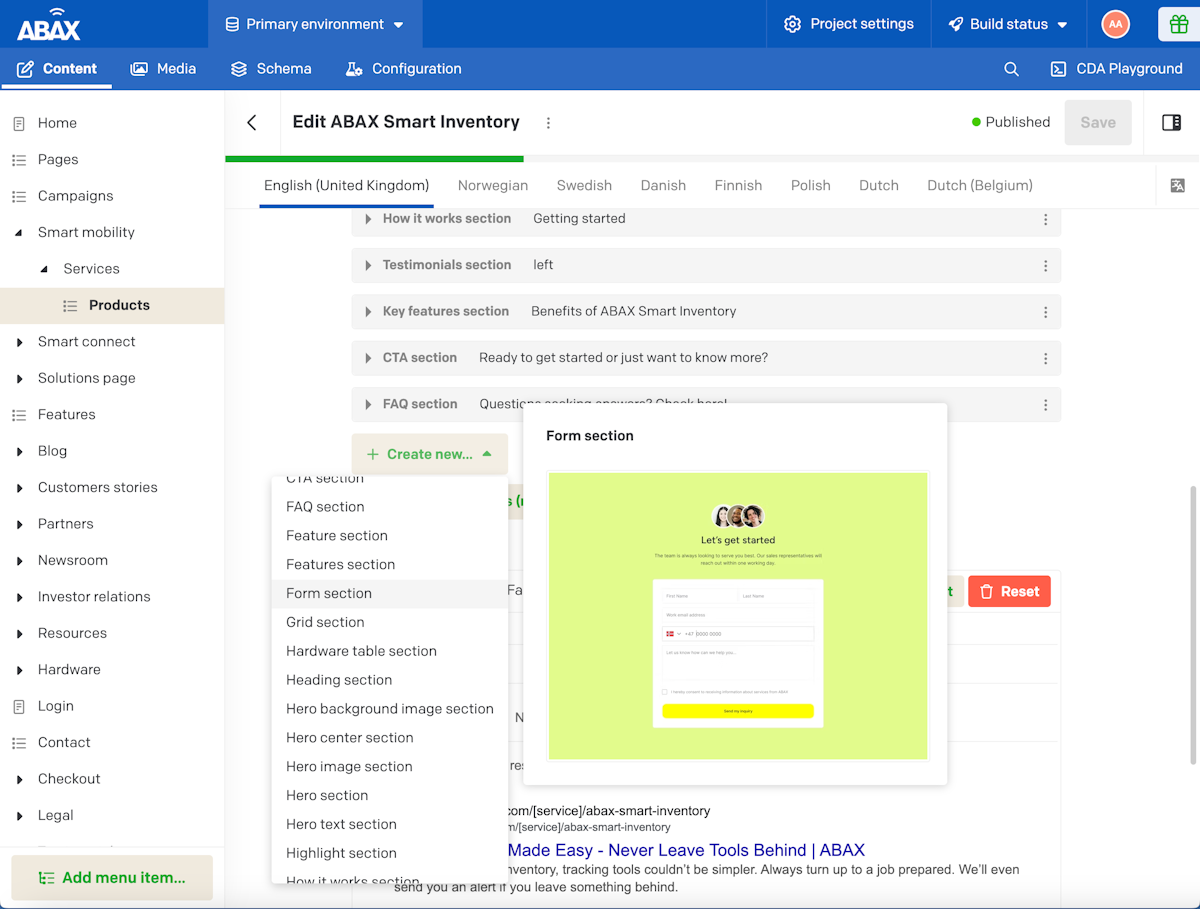Open the AA user avatar menu
Image resolution: width=1200 pixels, height=909 pixels.
(x=1115, y=24)
